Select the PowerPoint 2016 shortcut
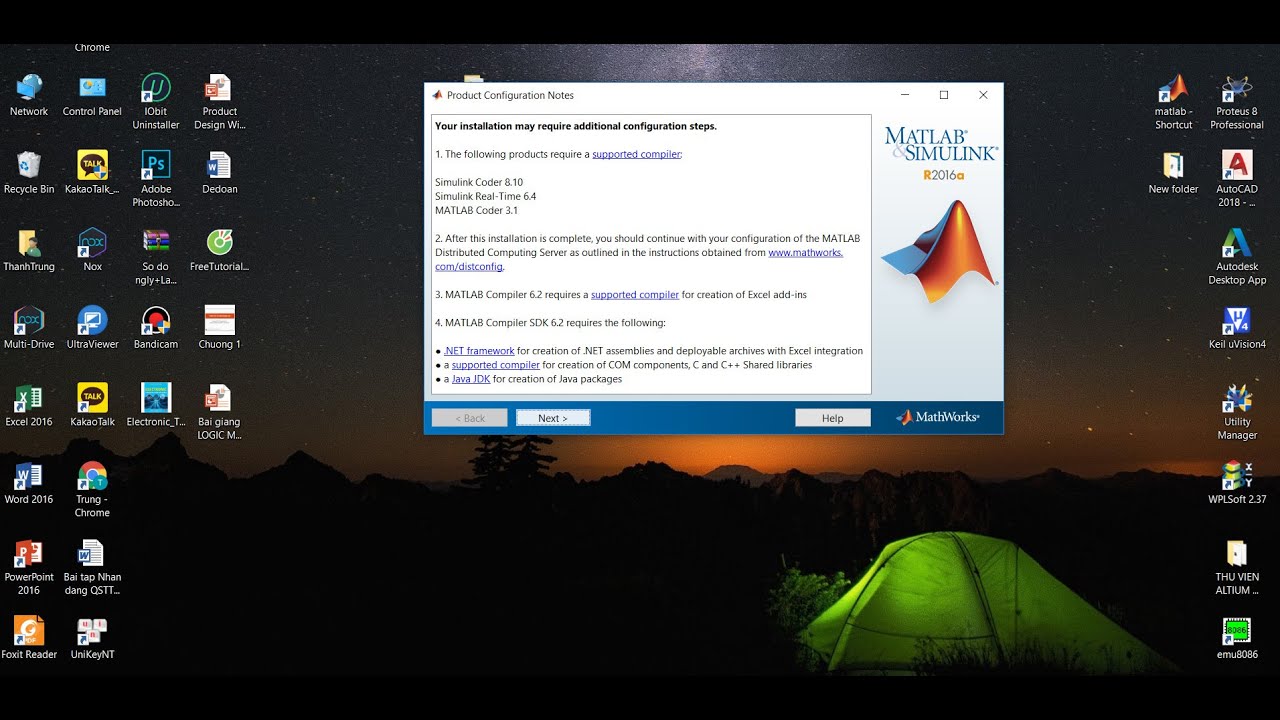Image resolution: width=1280 pixels, height=720 pixels. tap(29, 567)
